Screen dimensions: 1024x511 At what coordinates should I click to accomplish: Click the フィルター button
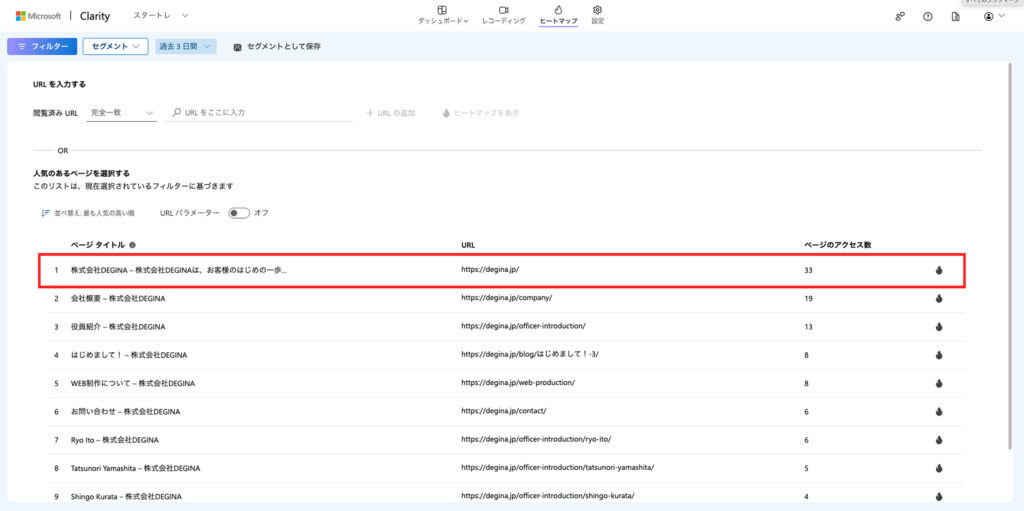point(42,46)
